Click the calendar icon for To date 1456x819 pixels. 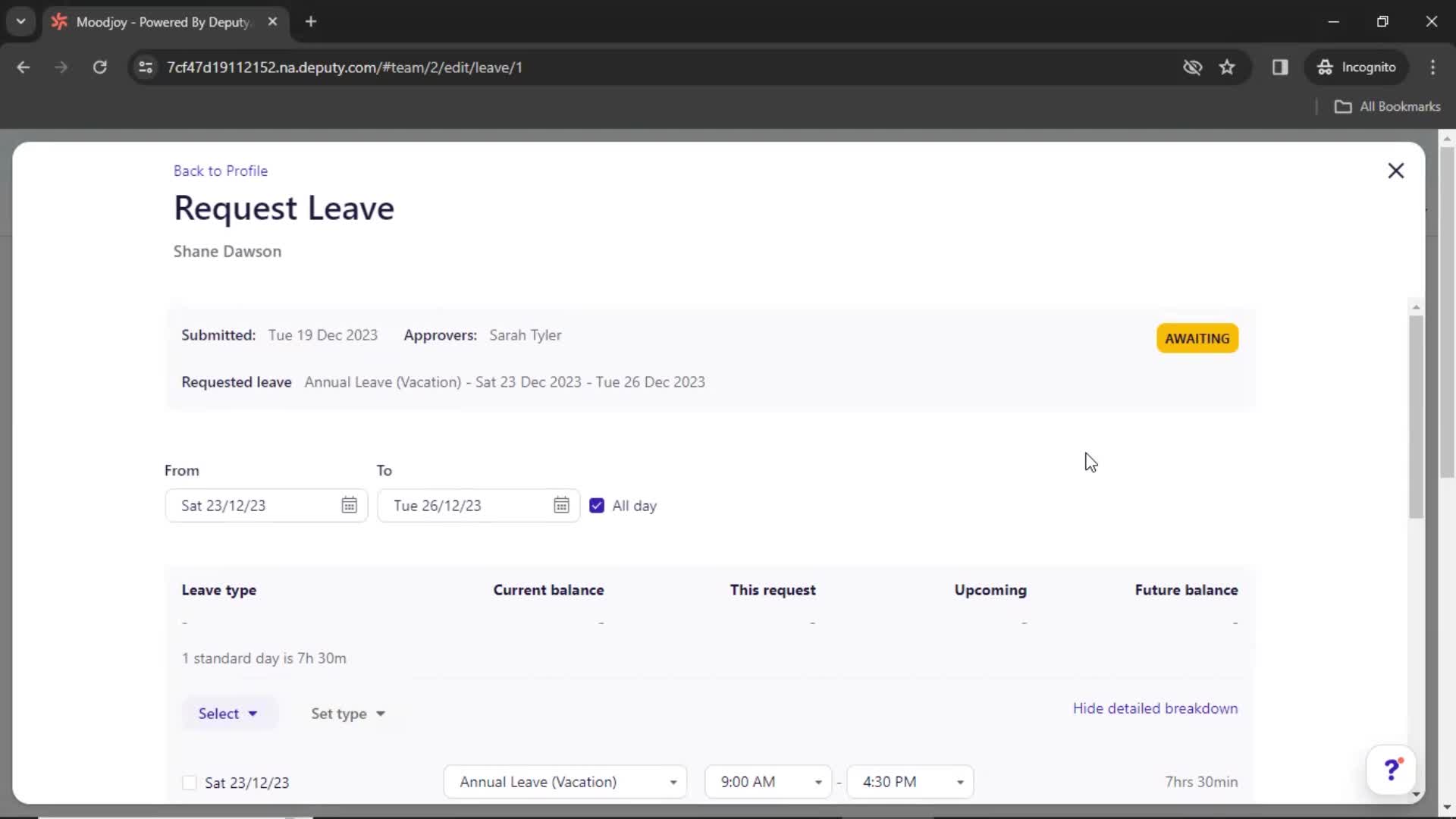coord(560,505)
